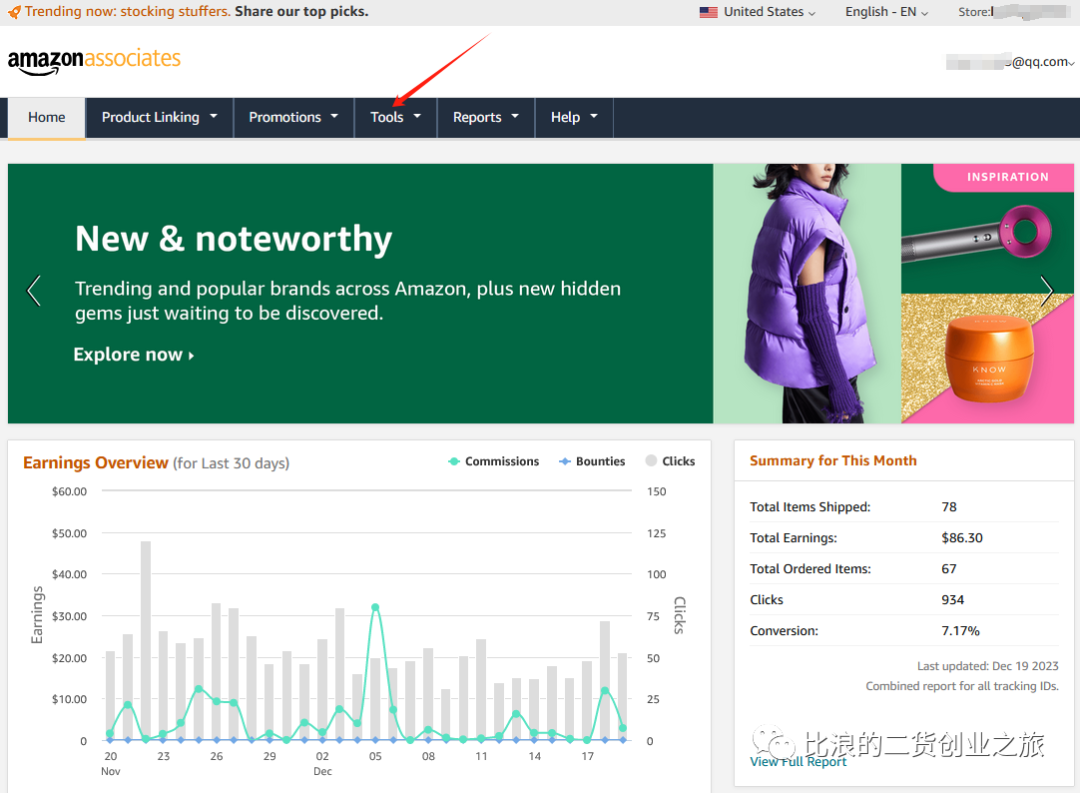
Task: Toggle Bounties series in chart legend
Action: click(592, 461)
